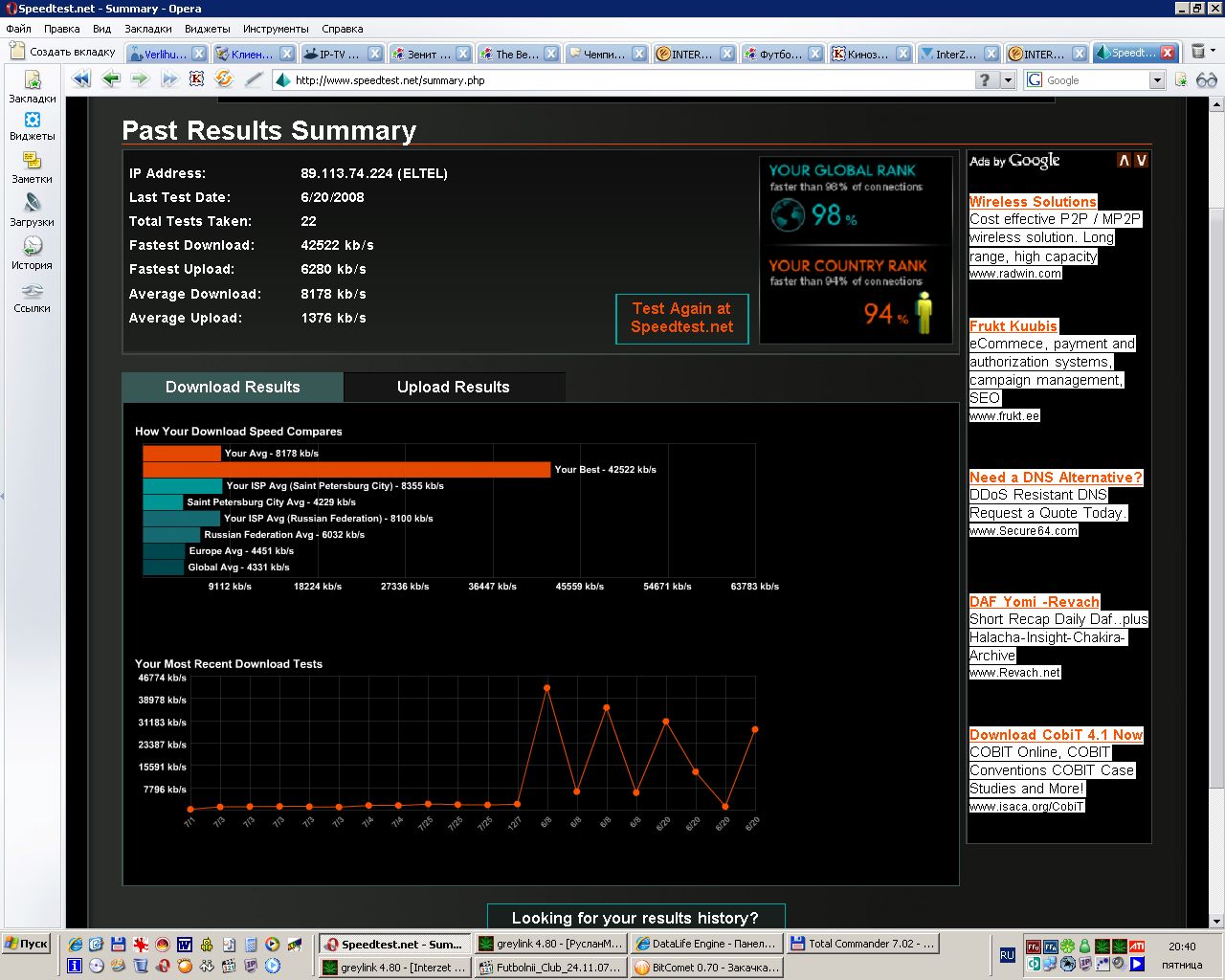Viewport: 1225px width, 980px height.
Task: Open the Закладки menu
Action: [x=147, y=29]
